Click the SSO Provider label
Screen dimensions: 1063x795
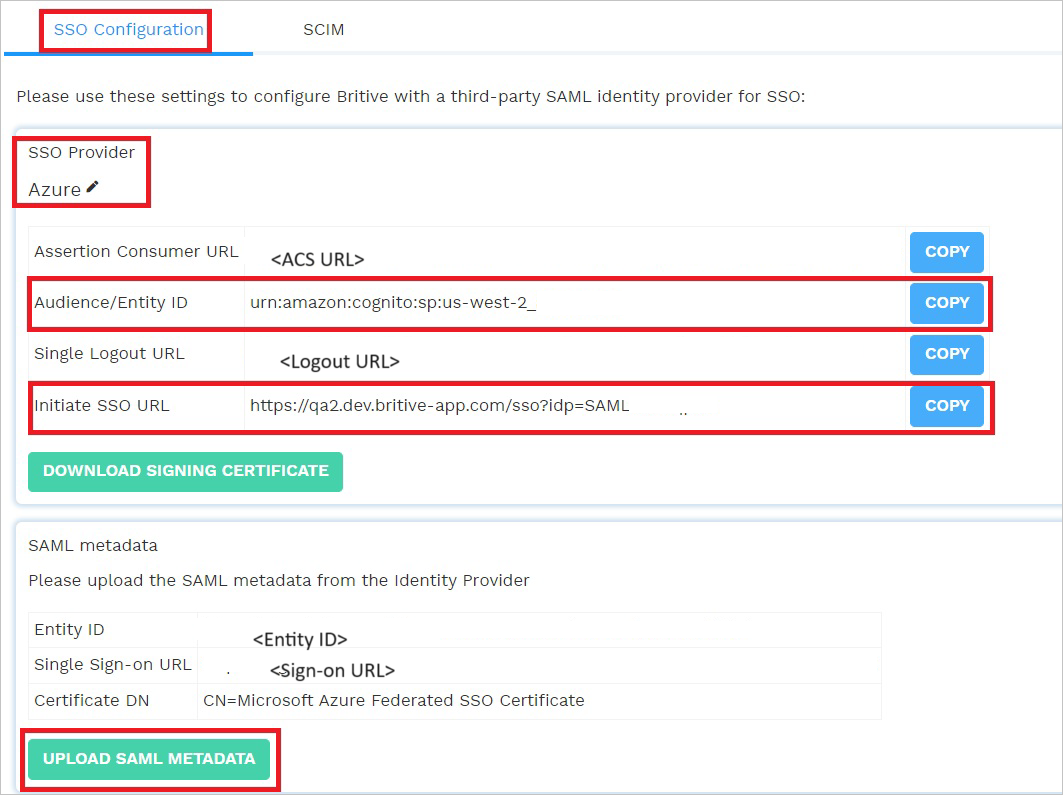[81, 152]
